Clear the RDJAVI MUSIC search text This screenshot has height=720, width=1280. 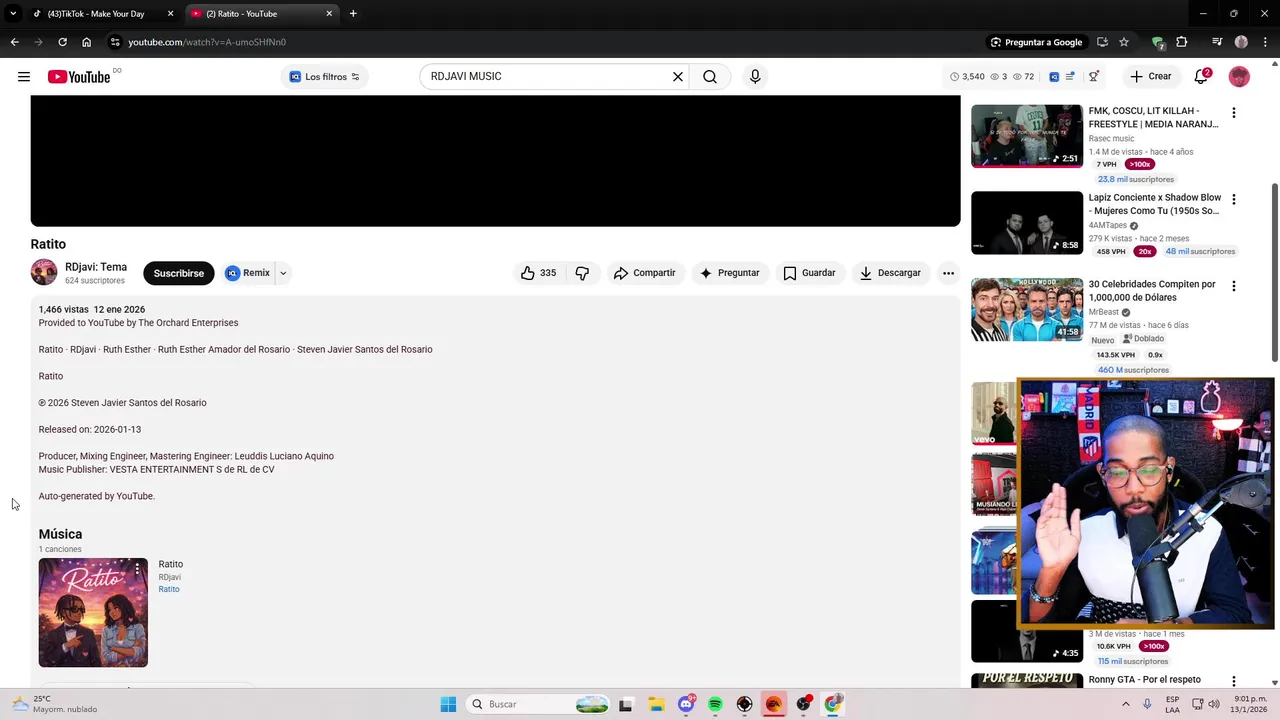point(678,77)
